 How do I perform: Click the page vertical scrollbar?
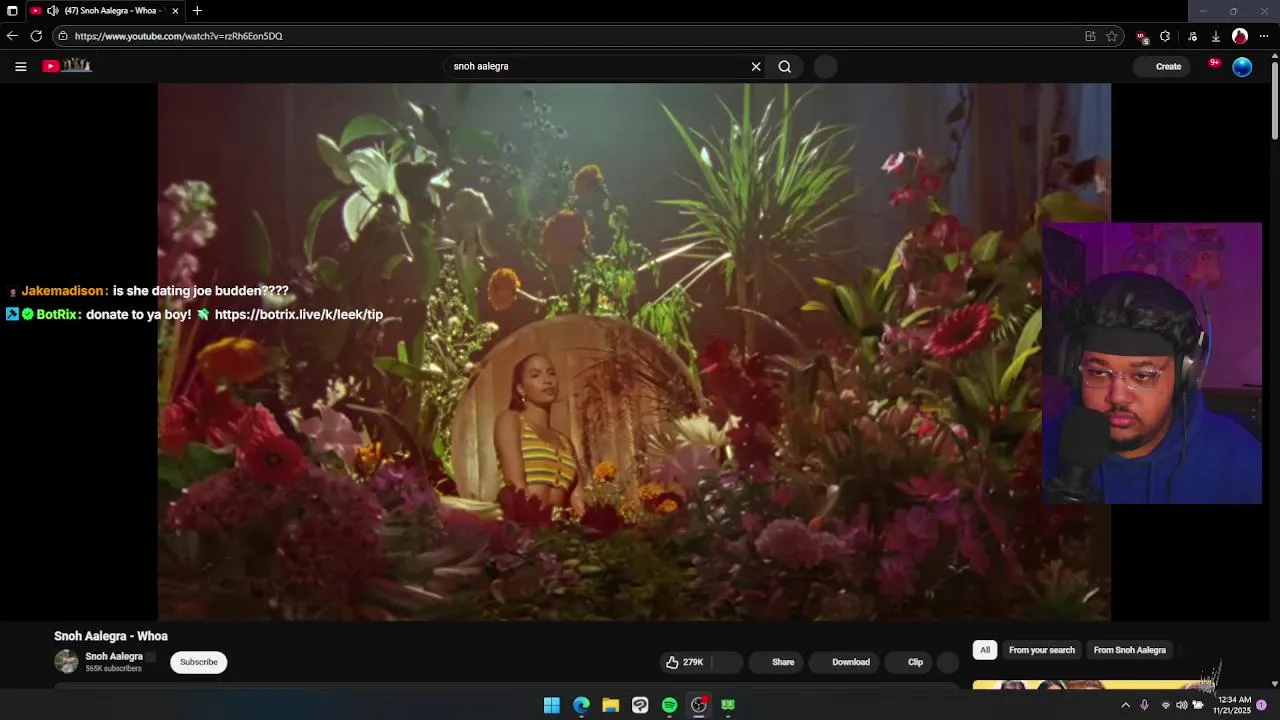(x=1274, y=100)
